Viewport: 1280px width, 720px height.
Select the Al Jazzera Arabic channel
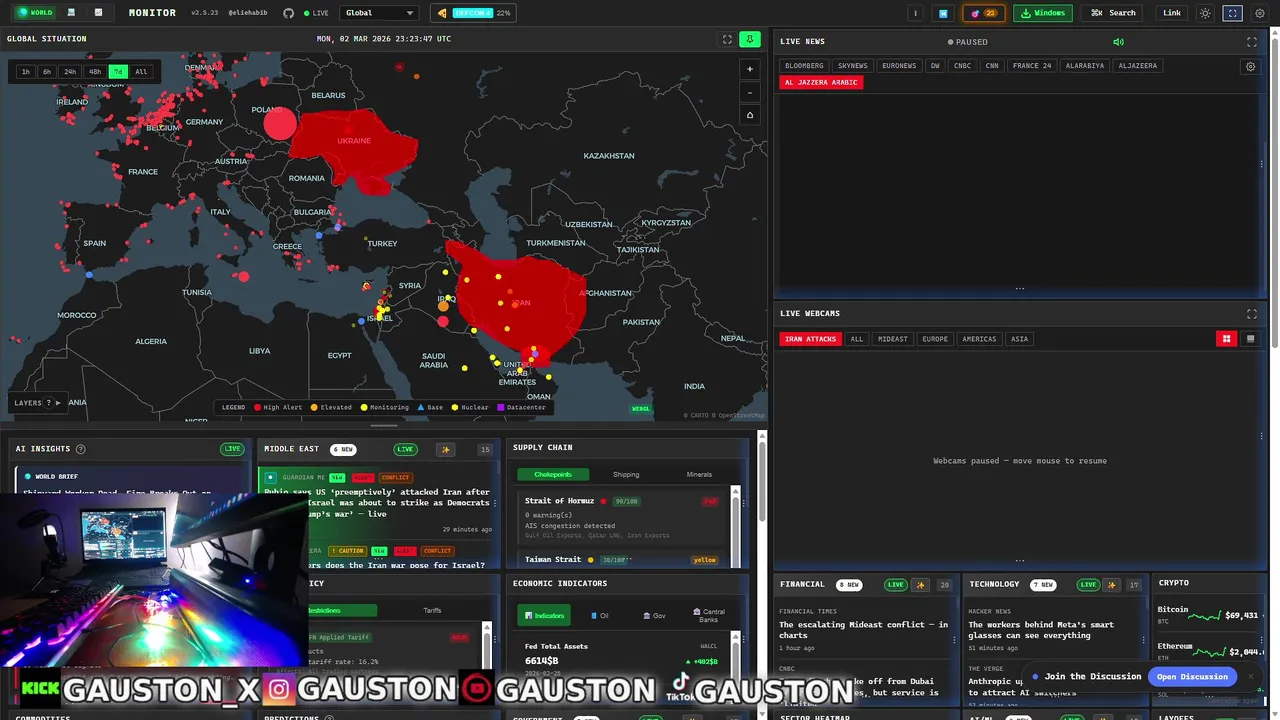821,82
